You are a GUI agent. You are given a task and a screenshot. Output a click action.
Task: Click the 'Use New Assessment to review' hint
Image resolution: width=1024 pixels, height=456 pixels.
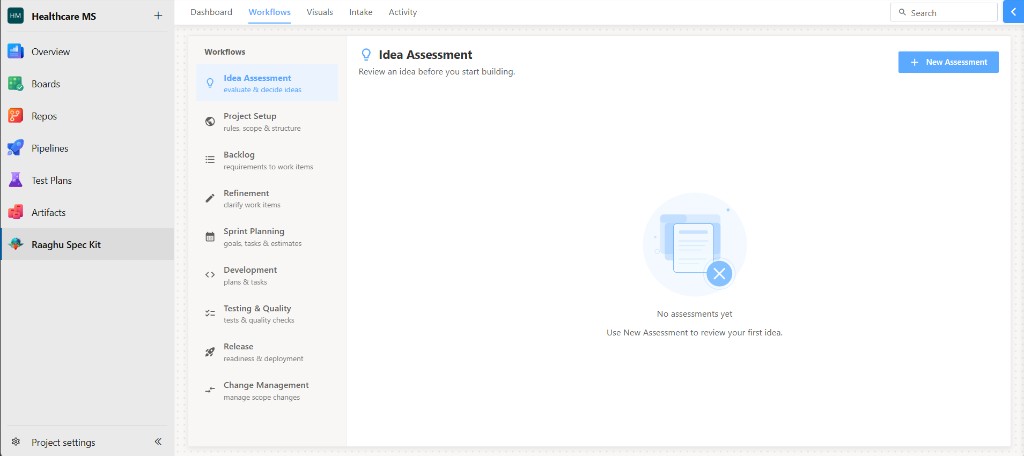tap(695, 332)
